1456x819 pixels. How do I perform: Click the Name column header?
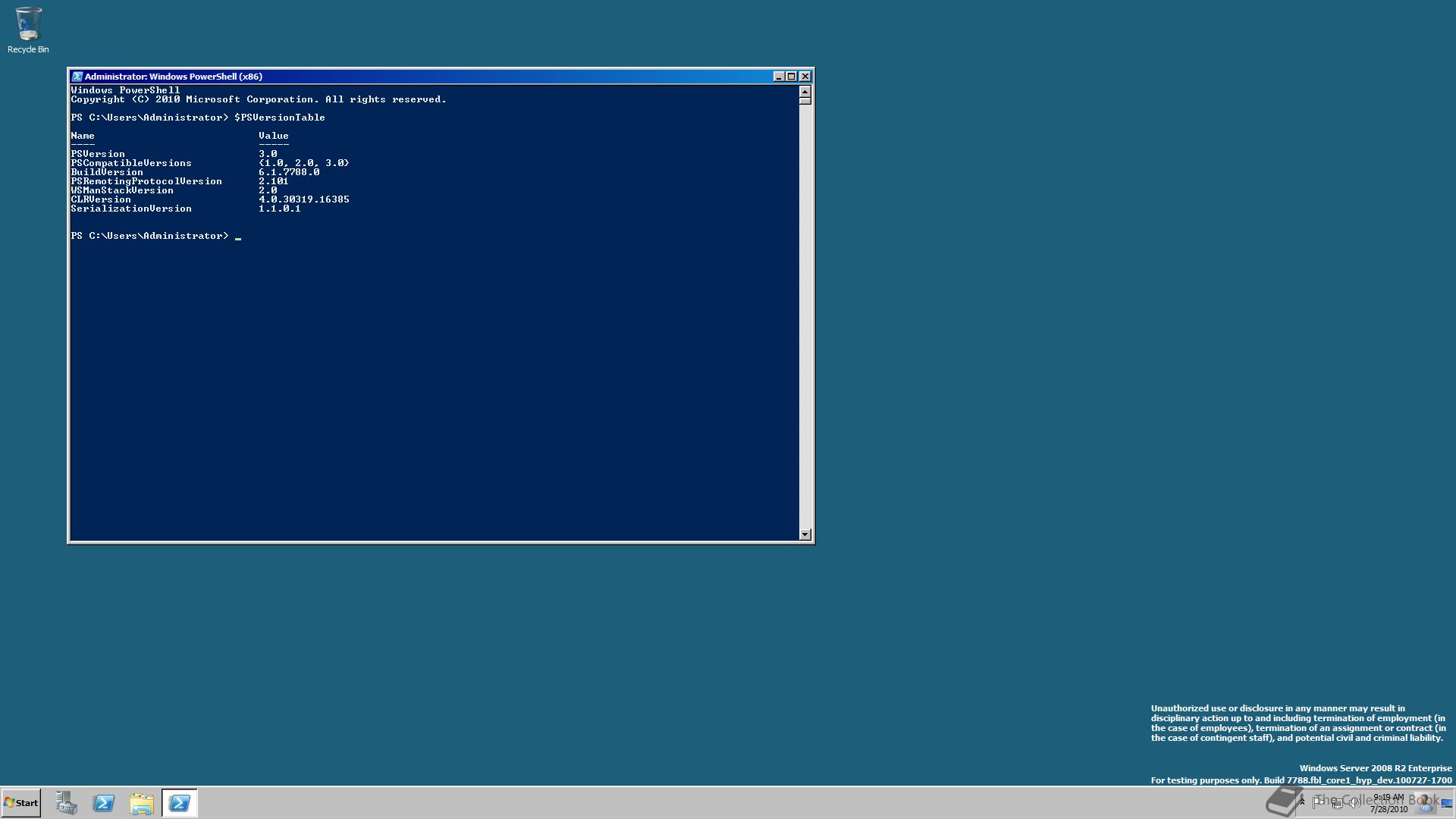83,136
